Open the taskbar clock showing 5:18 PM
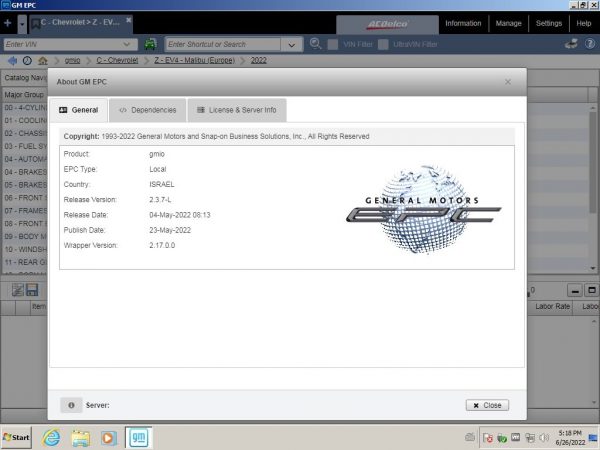 (x=570, y=438)
